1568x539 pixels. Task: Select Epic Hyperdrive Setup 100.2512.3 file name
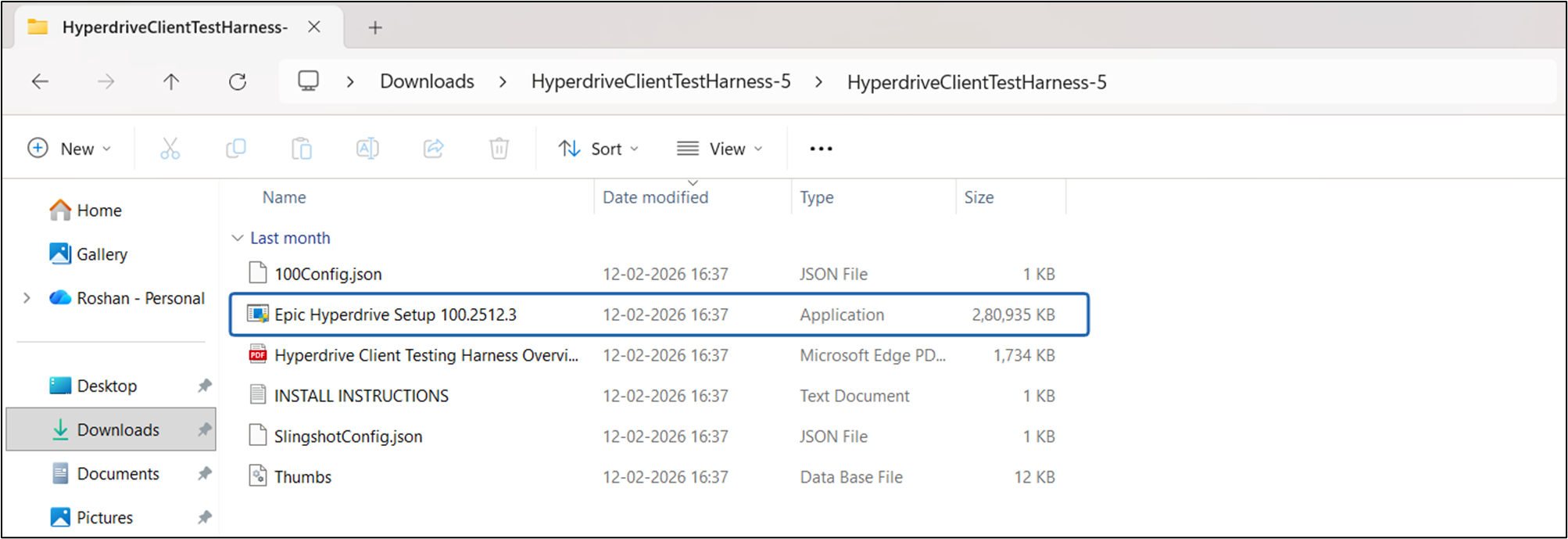[x=395, y=314]
